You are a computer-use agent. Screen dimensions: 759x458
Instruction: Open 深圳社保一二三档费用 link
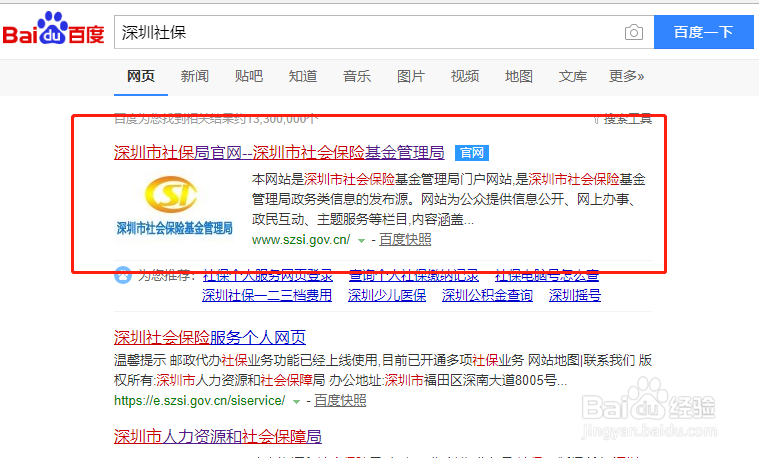267,295
